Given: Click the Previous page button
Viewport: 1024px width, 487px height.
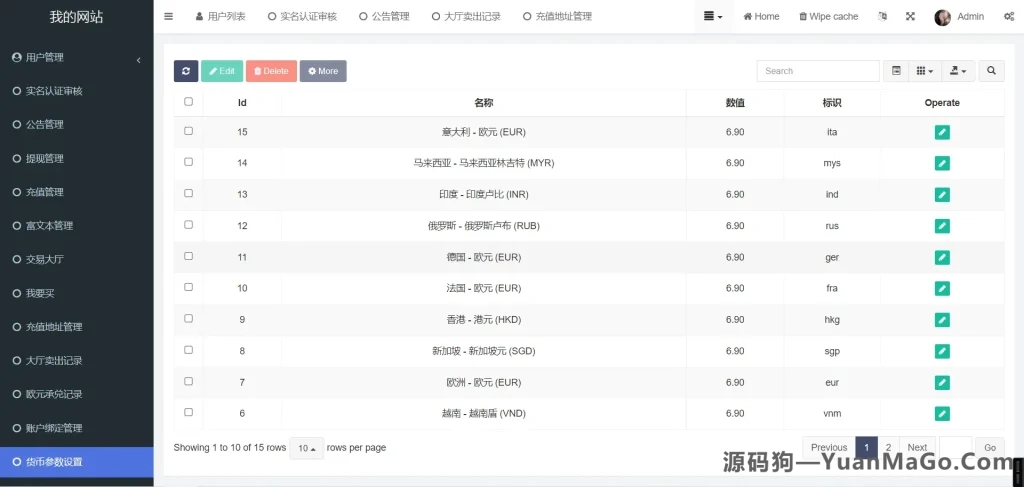Looking at the screenshot, I should [x=829, y=448].
